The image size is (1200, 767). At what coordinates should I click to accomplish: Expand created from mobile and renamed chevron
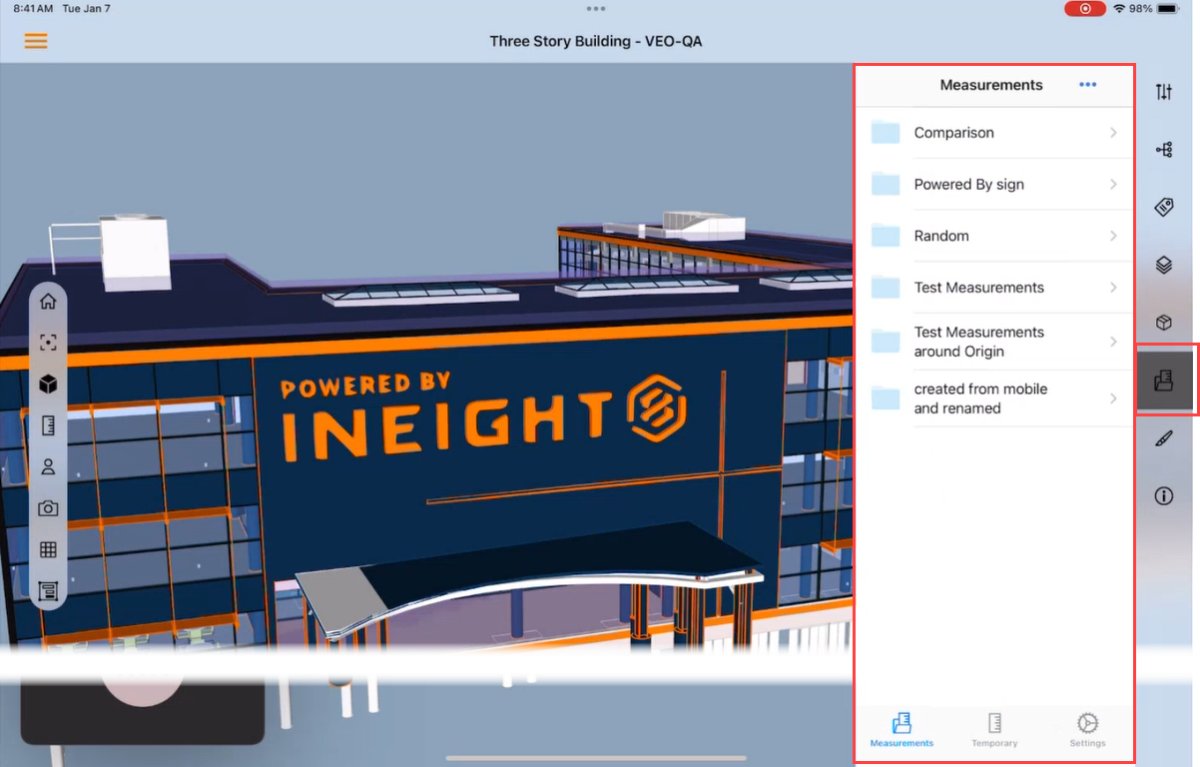pyautogui.click(x=1113, y=398)
